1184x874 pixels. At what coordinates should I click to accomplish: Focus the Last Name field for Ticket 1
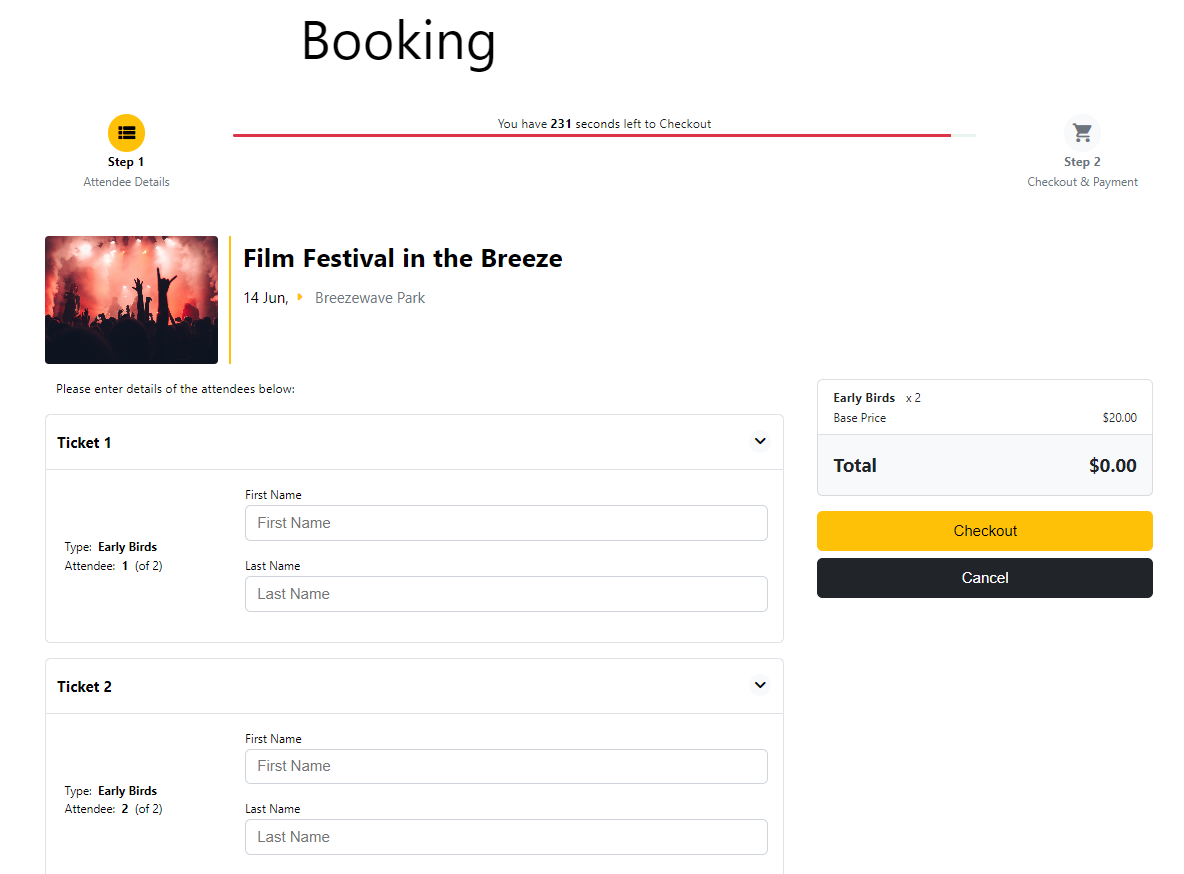point(506,594)
